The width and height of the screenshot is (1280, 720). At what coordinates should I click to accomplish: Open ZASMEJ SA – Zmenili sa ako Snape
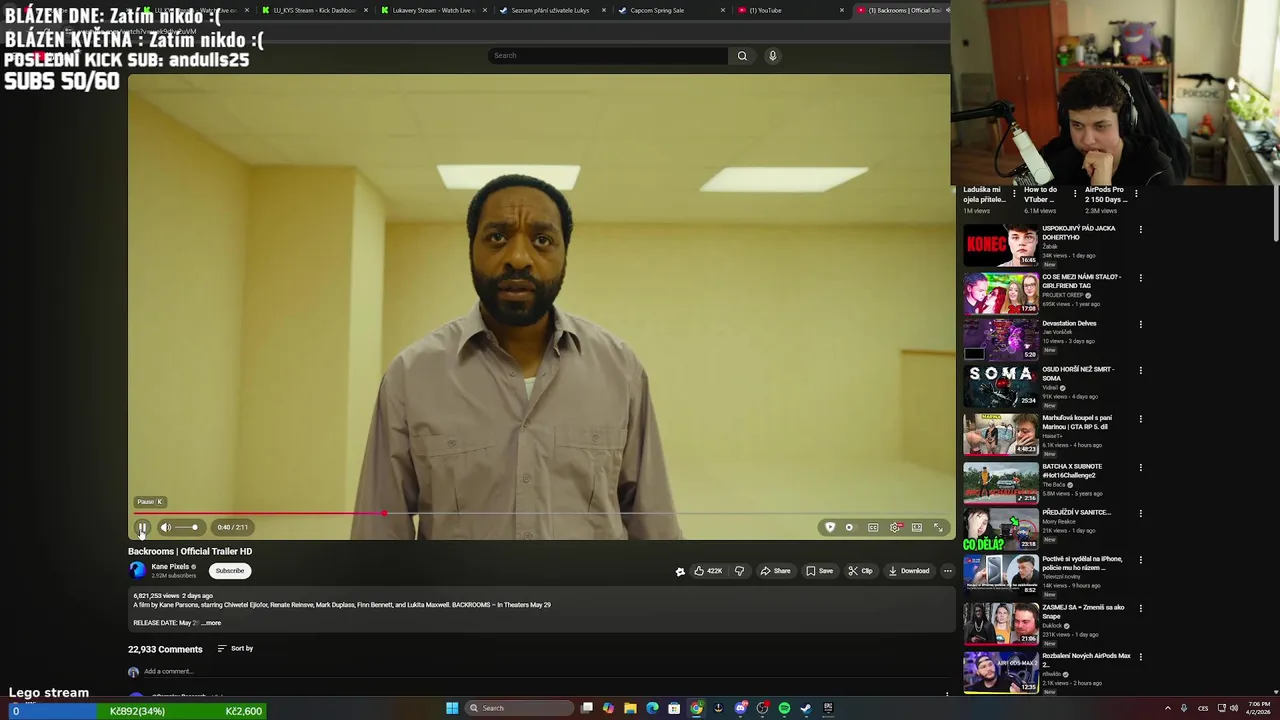coord(1083,611)
